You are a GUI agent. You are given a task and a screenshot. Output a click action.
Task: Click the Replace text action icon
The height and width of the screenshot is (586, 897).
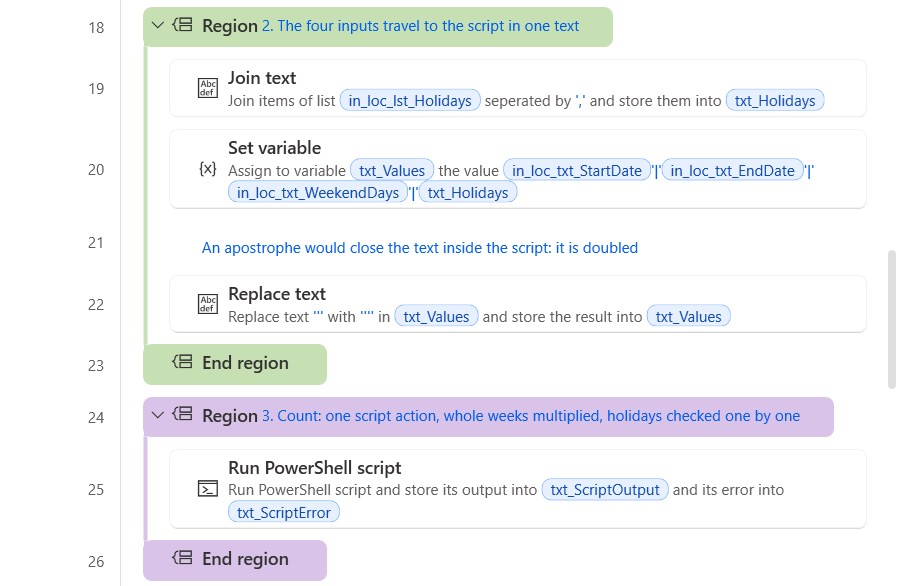coord(208,304)
